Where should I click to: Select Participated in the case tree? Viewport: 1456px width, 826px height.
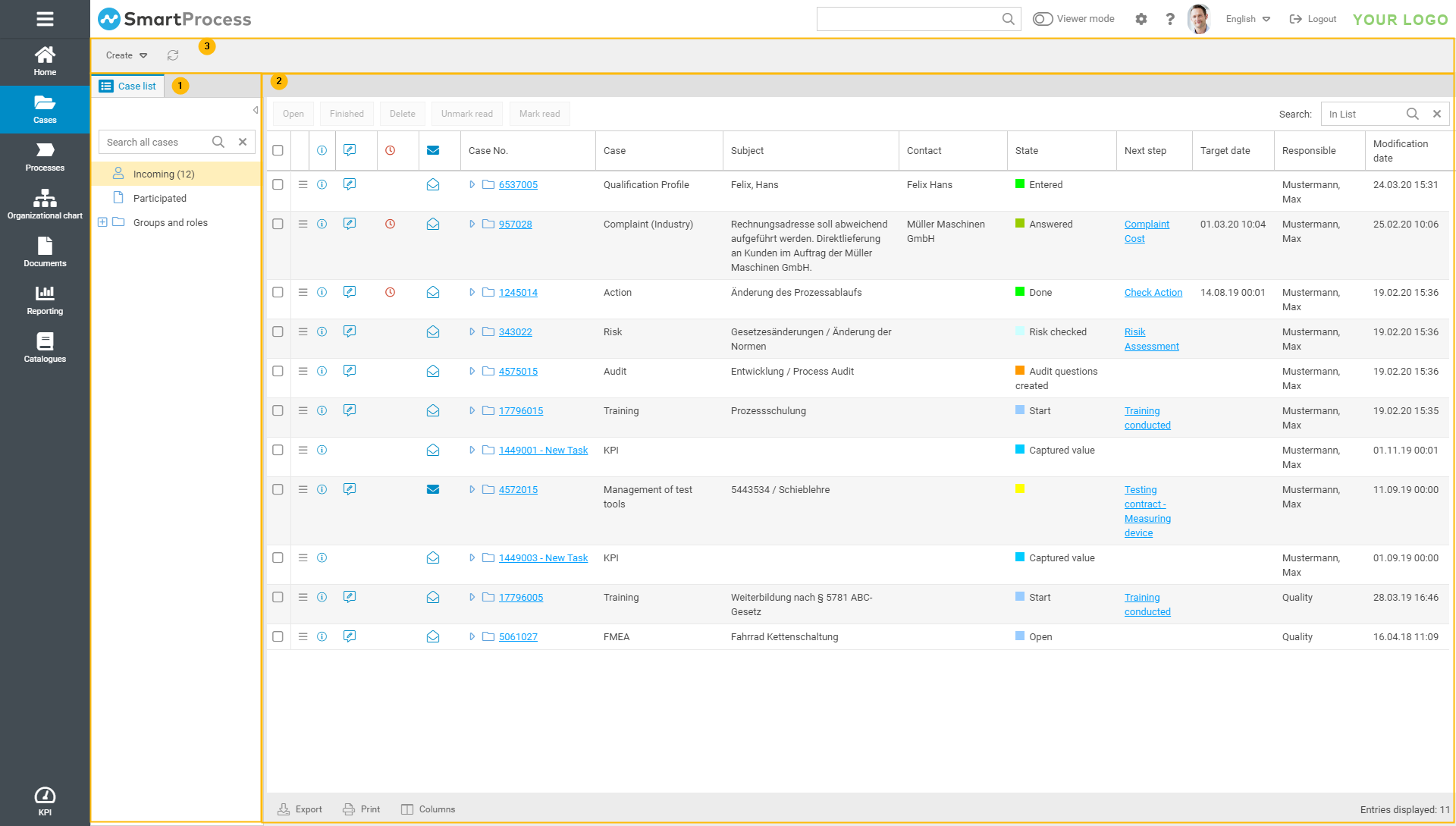coord(159,199)
